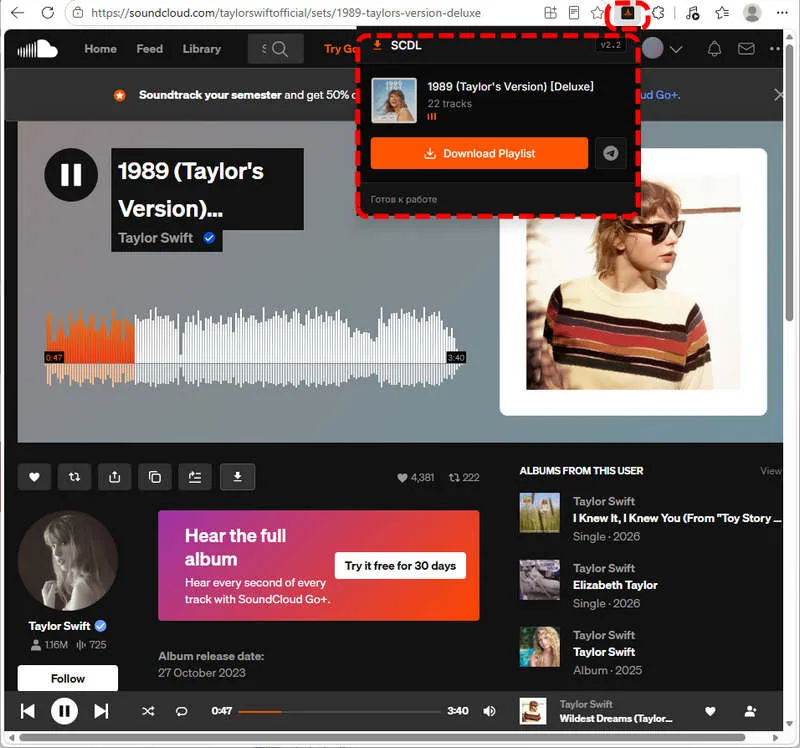800x748 pixels.
Task: Open Taylor Swift's round profile picture
Action: pos(68,561)
